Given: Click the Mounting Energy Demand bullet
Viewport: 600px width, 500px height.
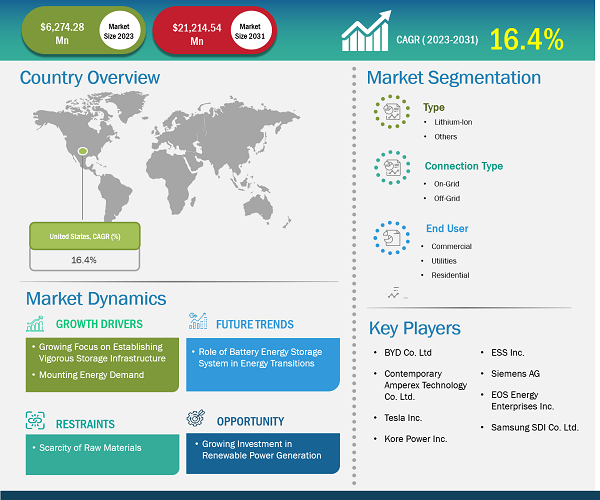Looking at the screenshot, I should [91, 375].
